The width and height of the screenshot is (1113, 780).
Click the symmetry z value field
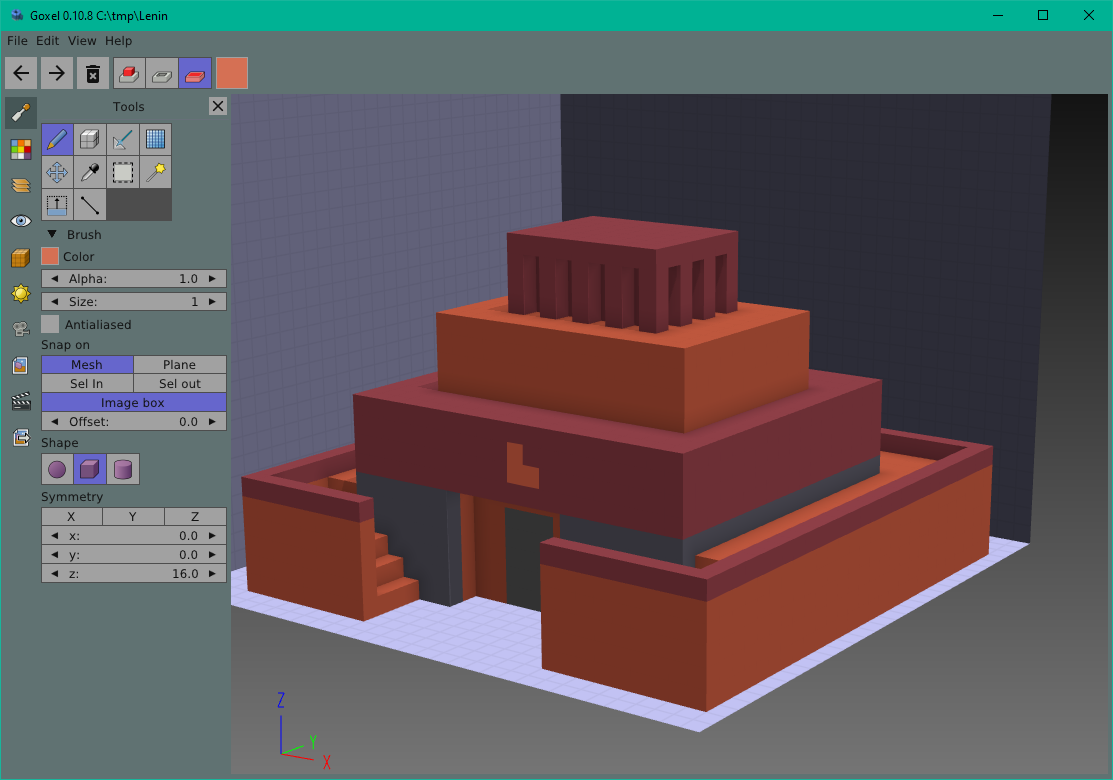point(134,573)
